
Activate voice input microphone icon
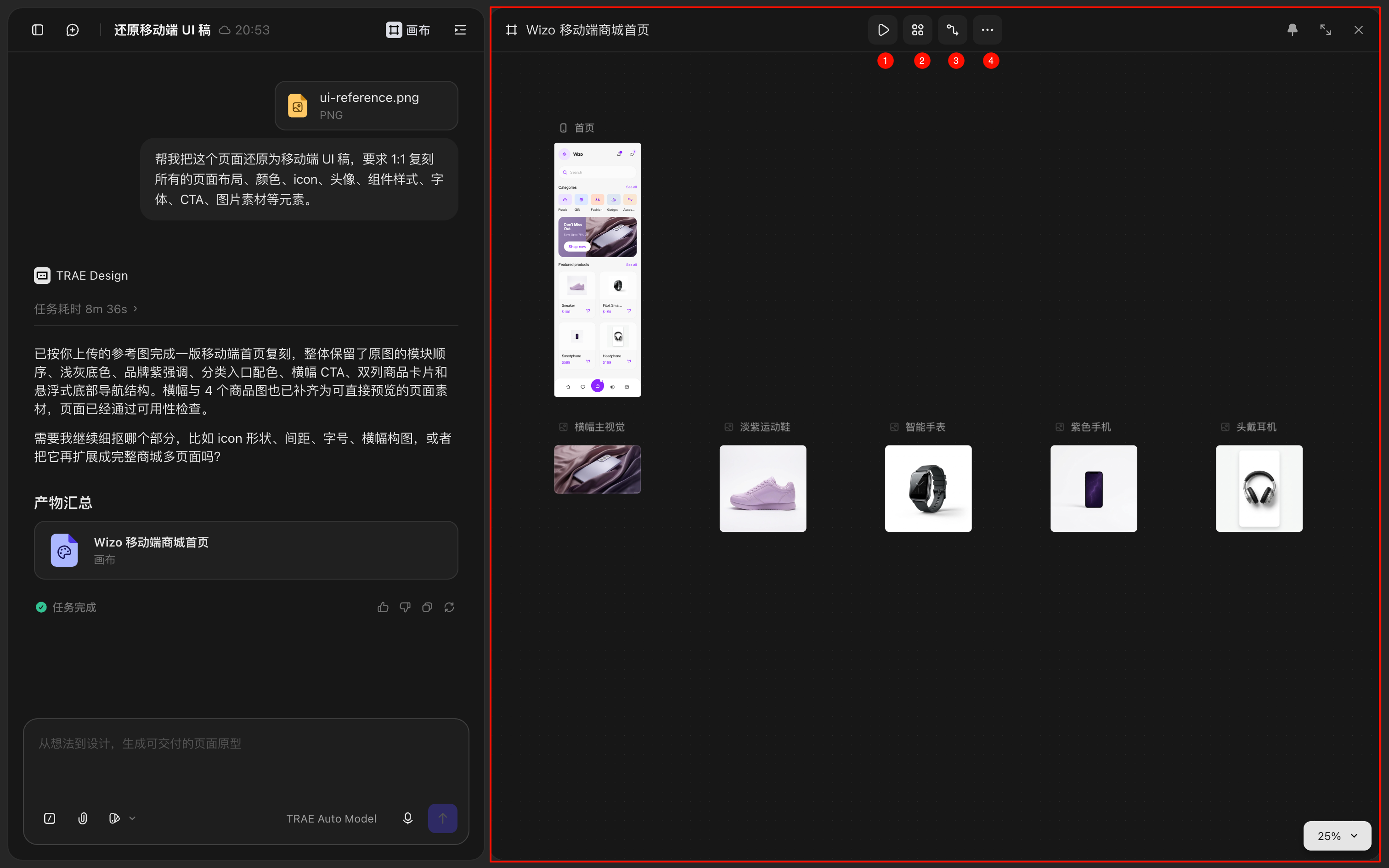point(407,818)
